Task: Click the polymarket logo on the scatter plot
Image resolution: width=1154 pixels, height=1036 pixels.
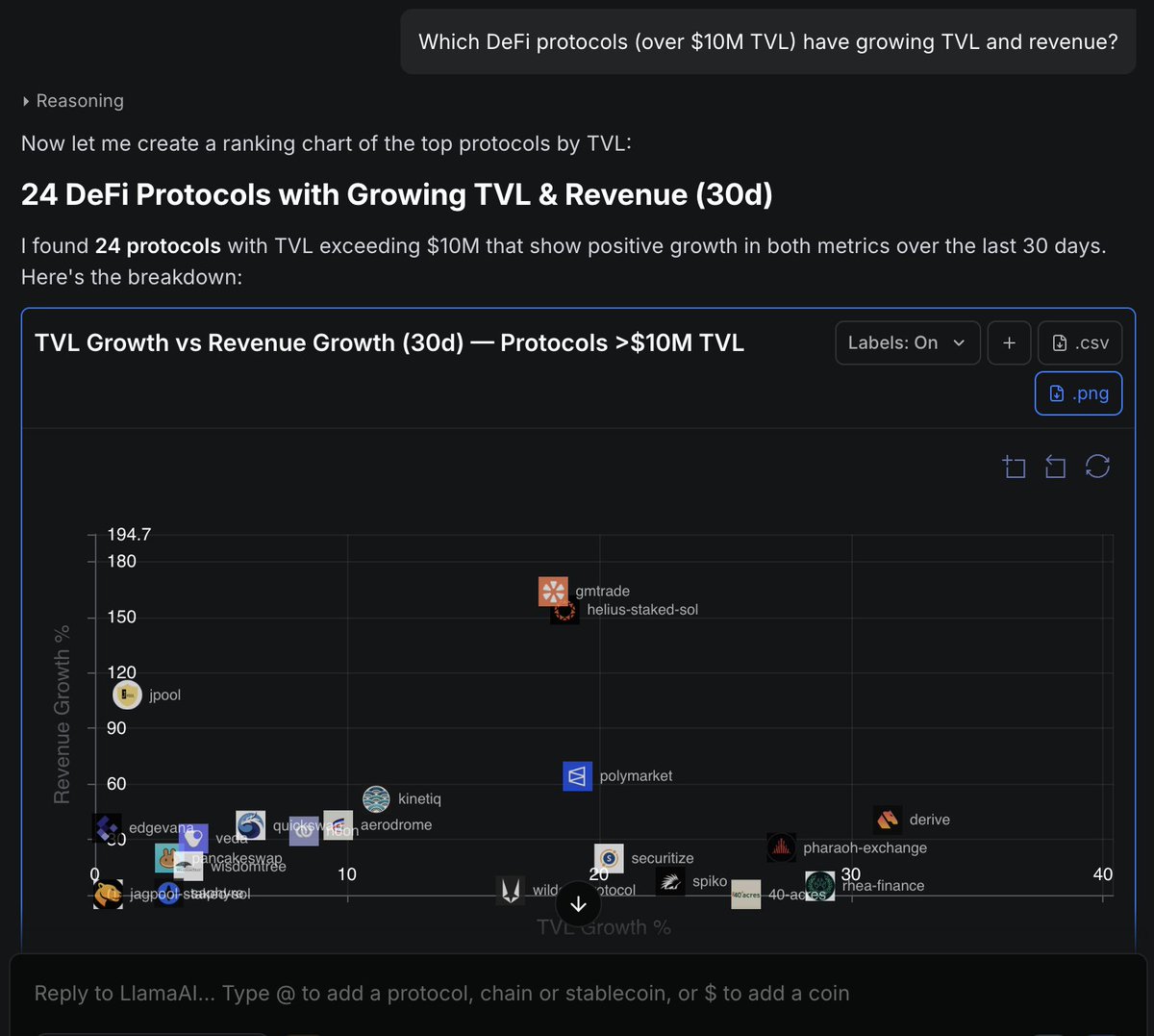Action: pyautogui.click(x=577, y=776)
